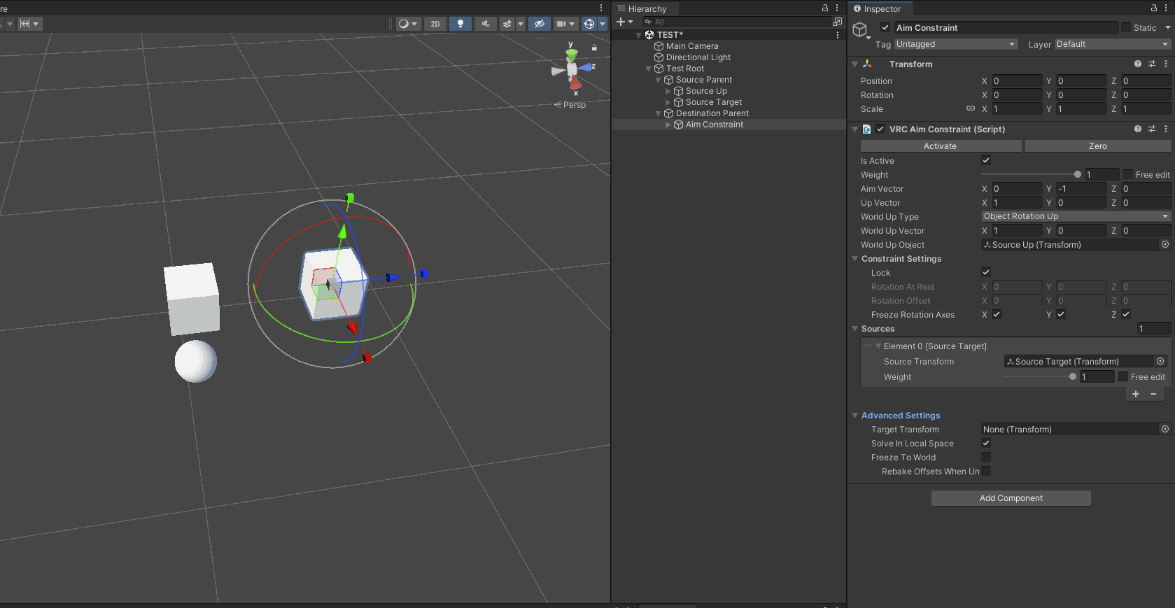Expand Aim Constraint in Hierarchy
Screen dimensions: 1175x608
[668, 124]
